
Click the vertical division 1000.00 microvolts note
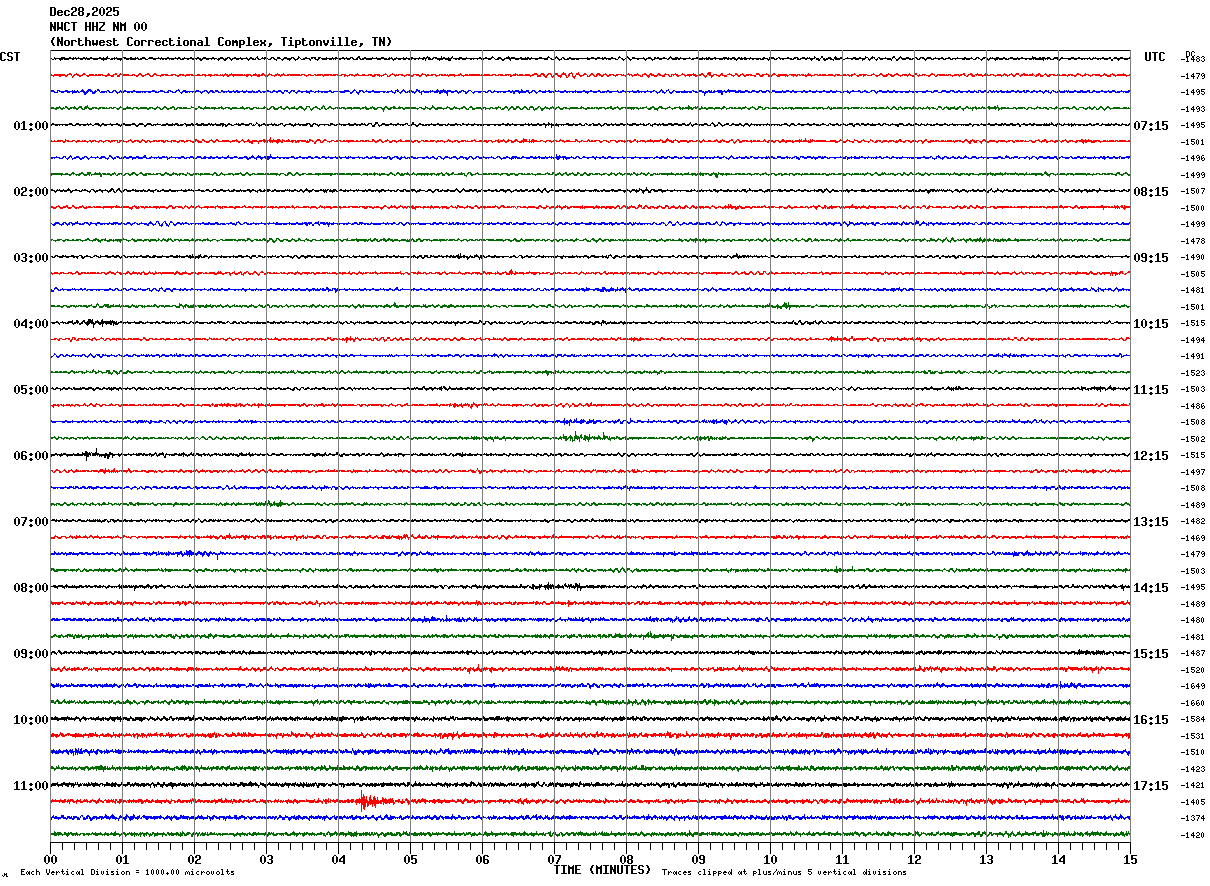click(128, 873)
